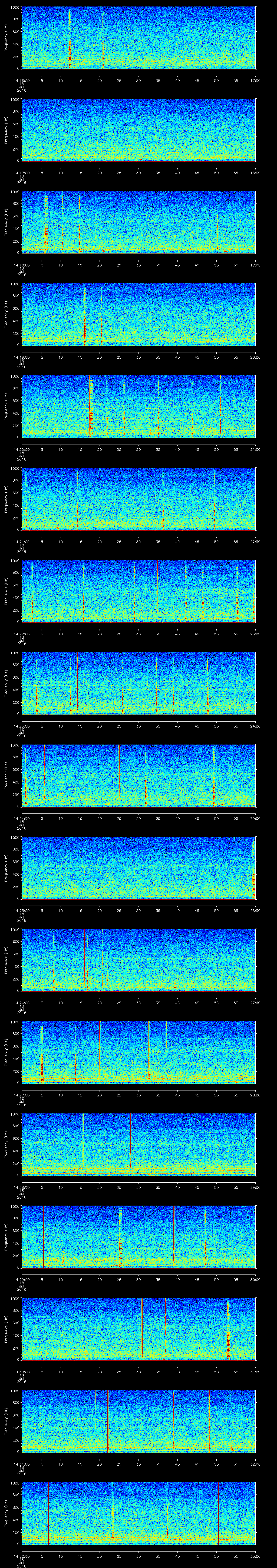Click the 25:00 end time label

256,818
